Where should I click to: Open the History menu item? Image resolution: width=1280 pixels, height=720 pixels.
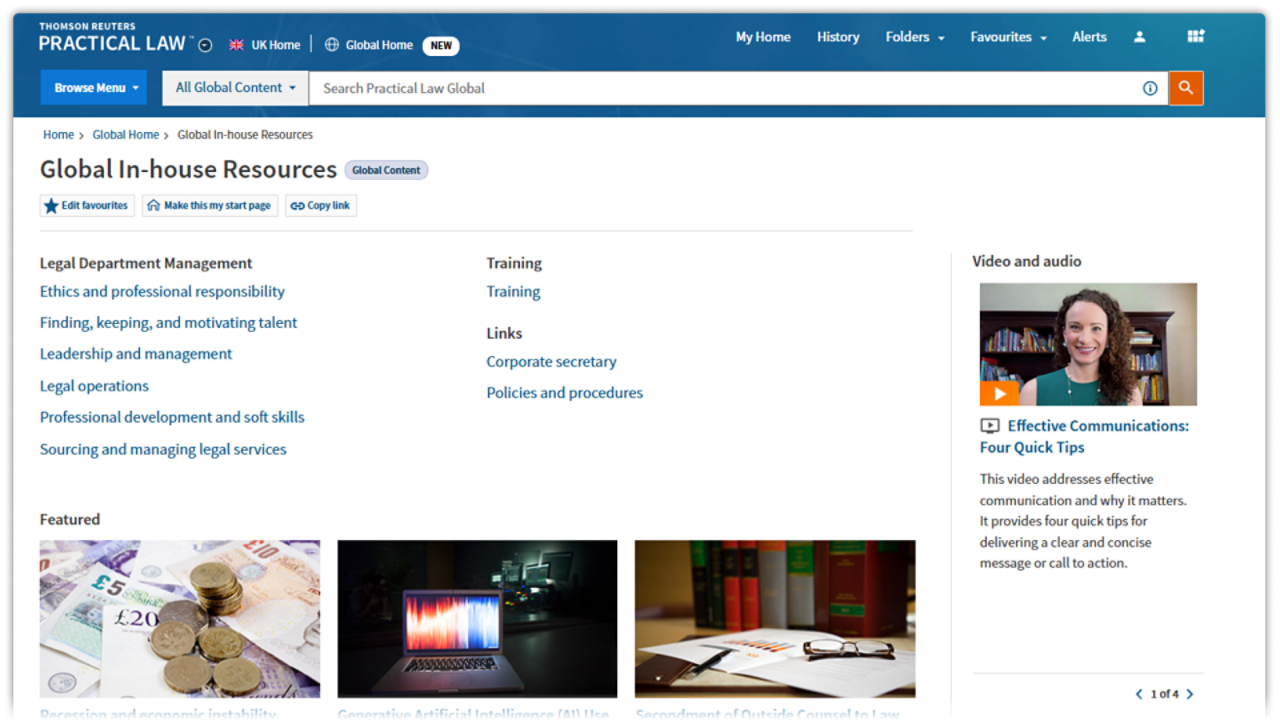coord(837,37)
